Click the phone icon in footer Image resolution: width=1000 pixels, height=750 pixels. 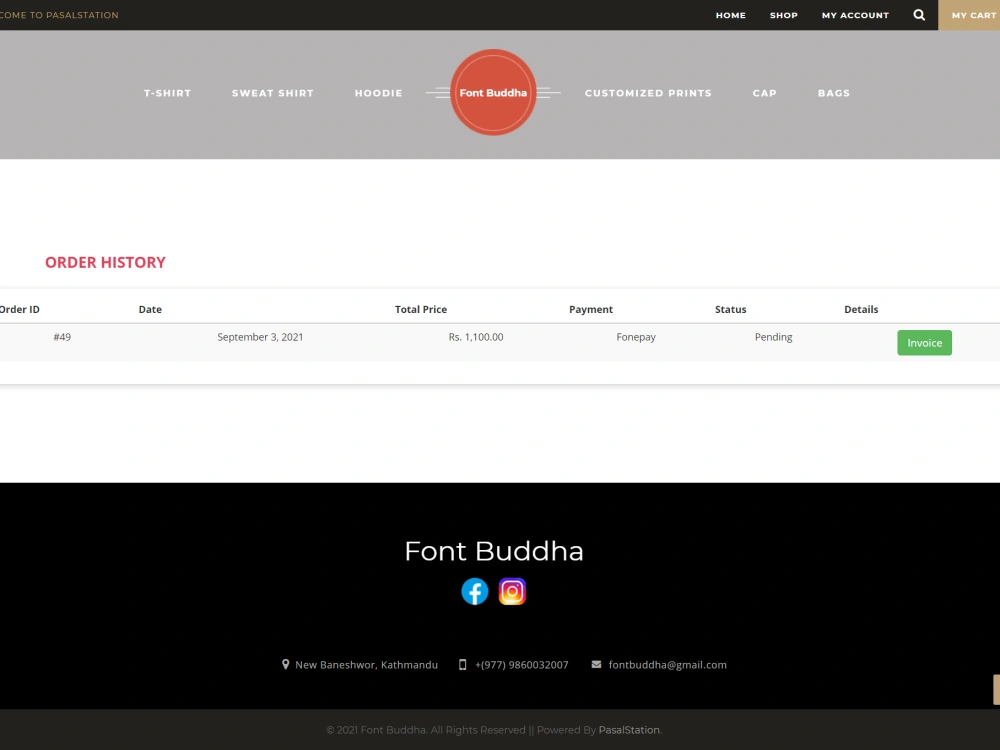coord(462,665)
